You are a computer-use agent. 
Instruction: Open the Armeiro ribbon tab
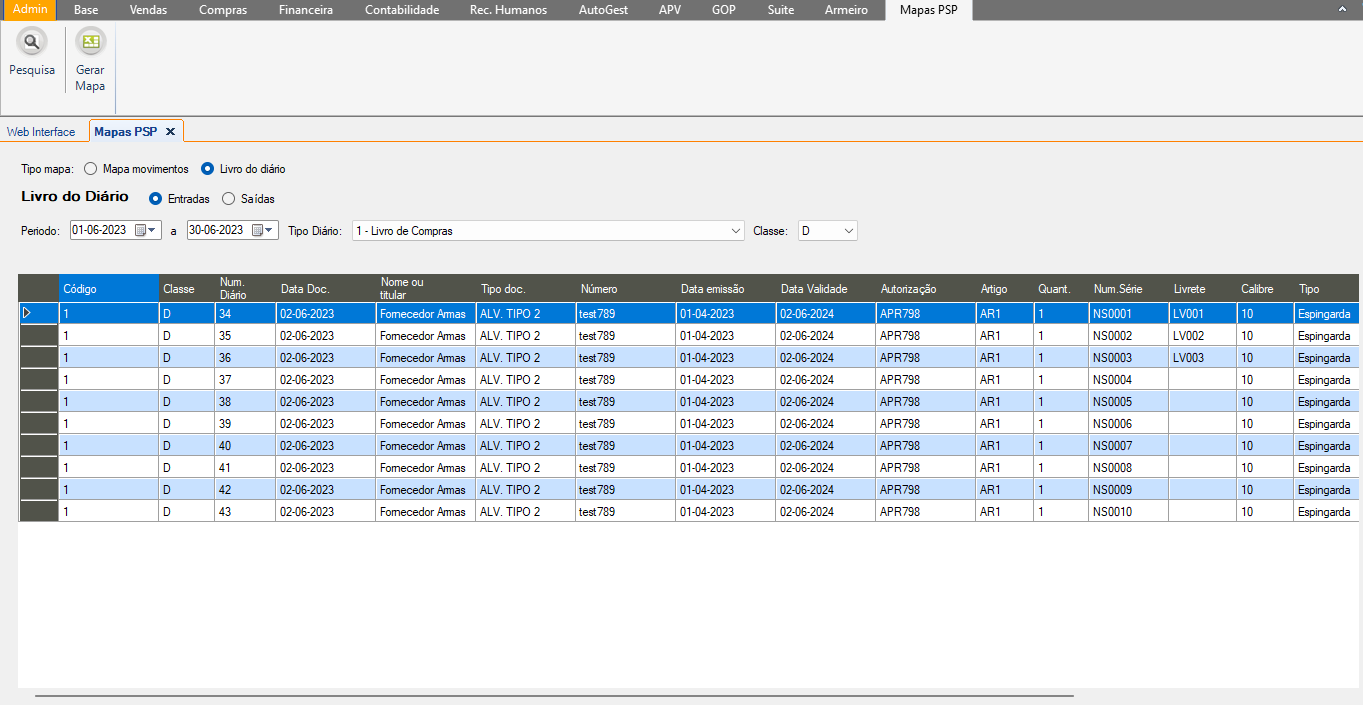(x=846, y=10)
